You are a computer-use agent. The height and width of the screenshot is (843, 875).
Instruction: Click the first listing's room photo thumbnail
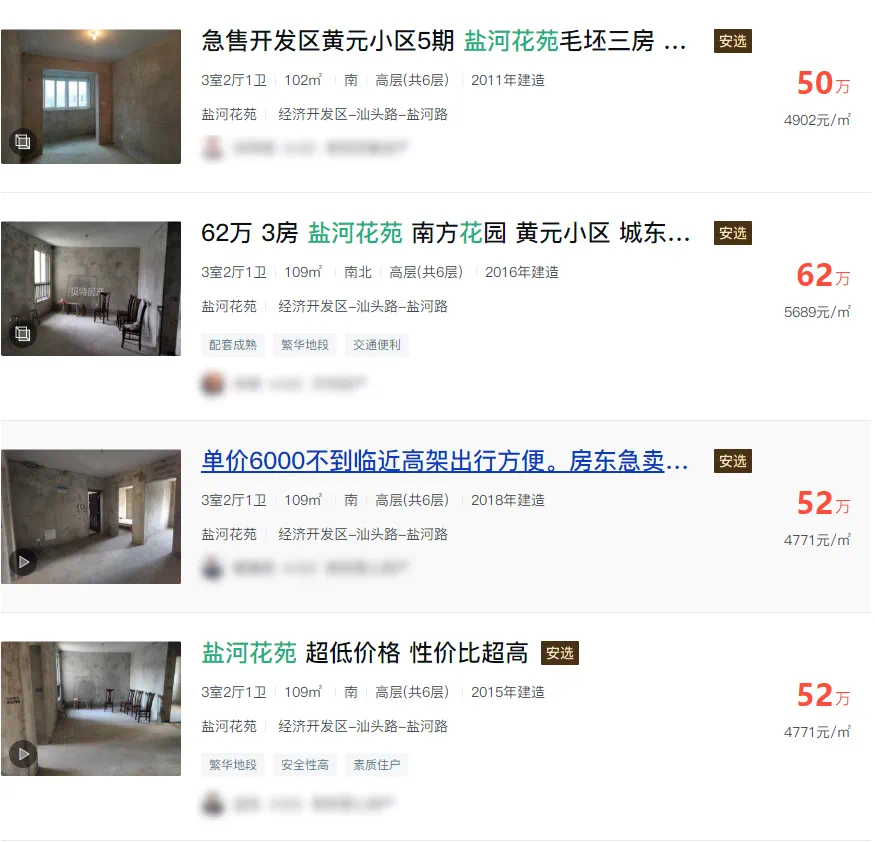pyautogui.click(x=91, y=97)
